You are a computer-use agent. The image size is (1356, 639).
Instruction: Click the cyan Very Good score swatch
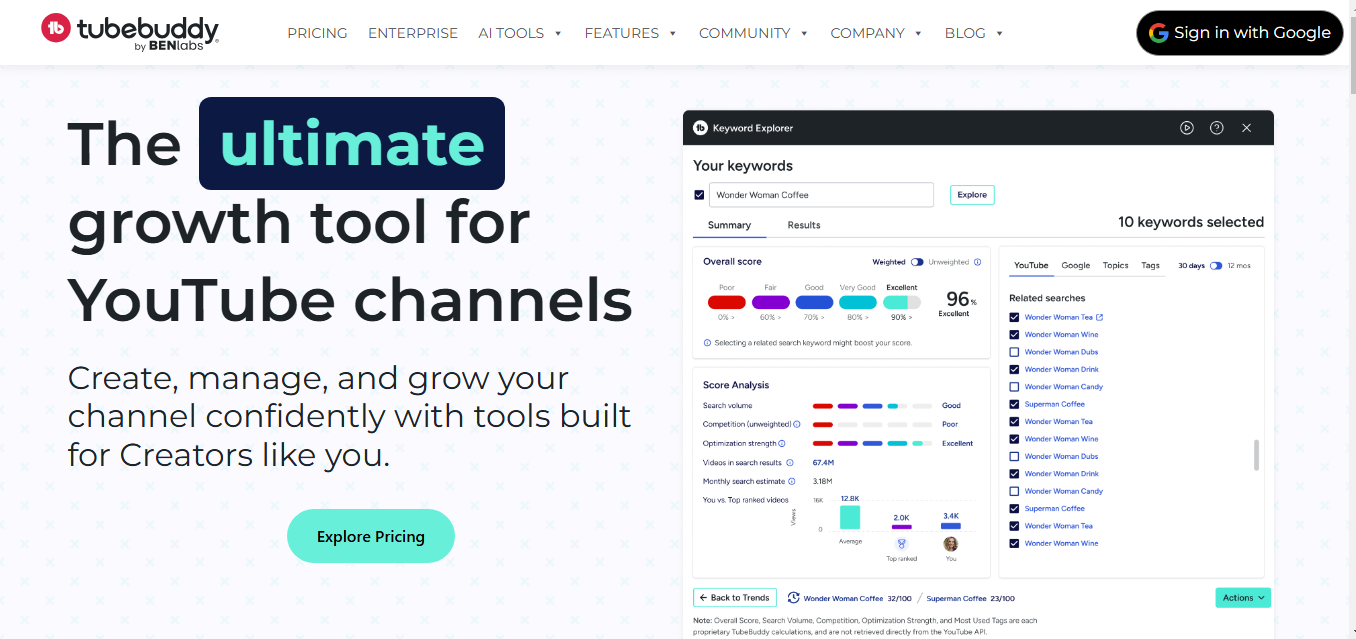[x=858, y=302]
